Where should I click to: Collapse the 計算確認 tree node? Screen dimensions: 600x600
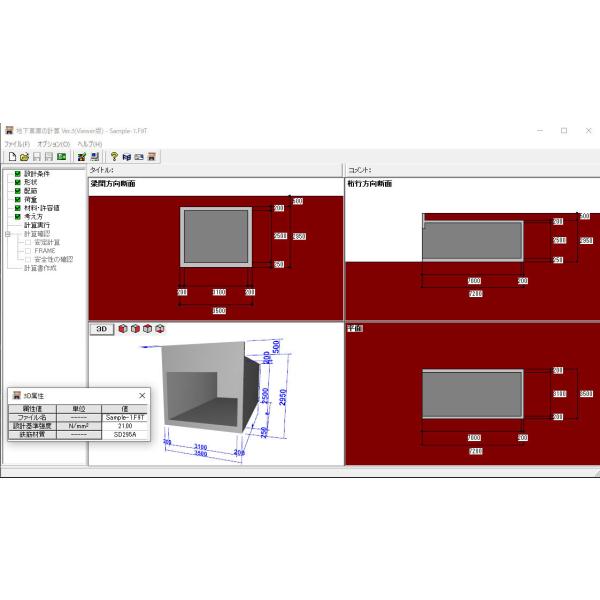coord(8,234)
